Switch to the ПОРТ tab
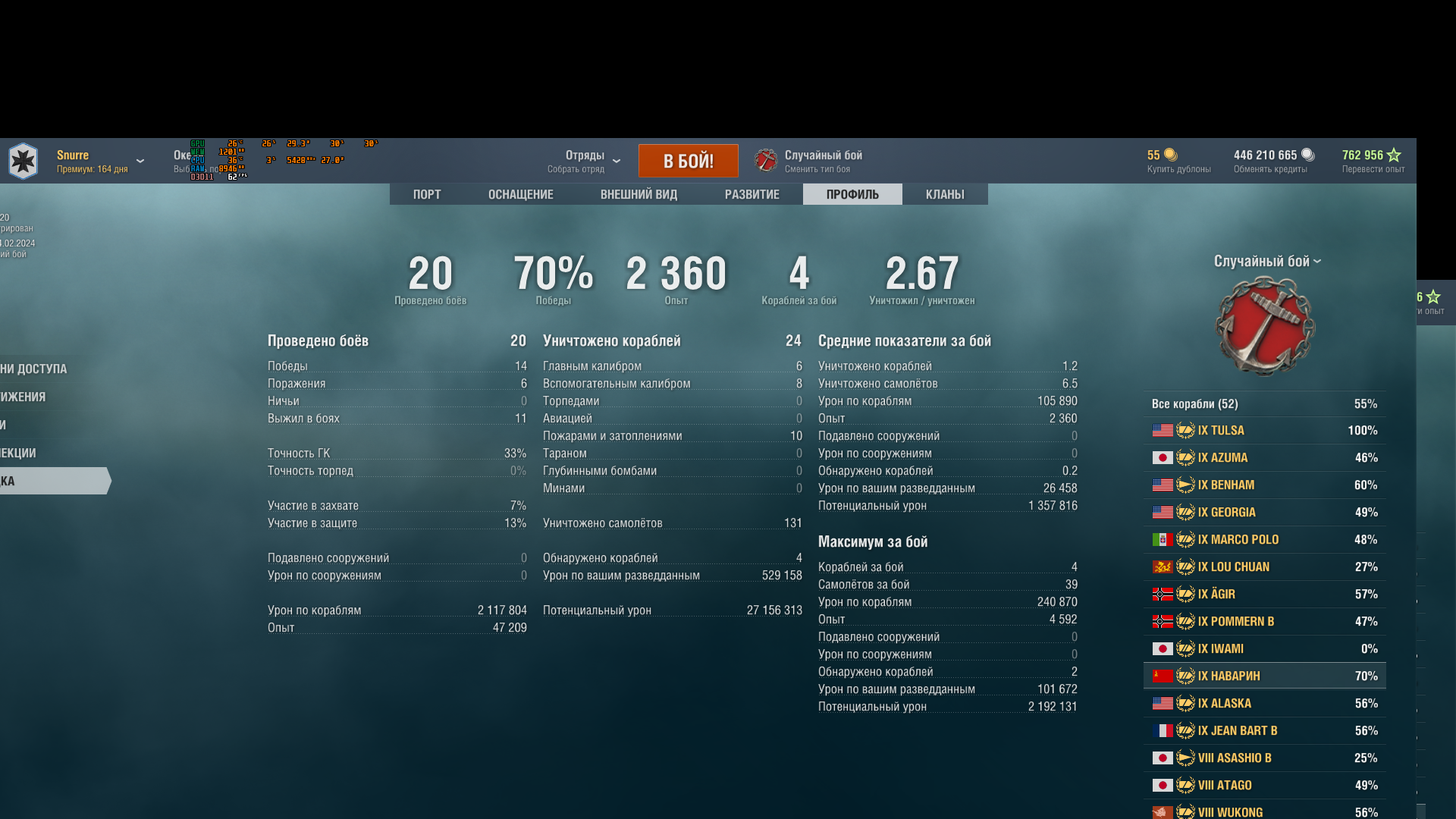This screenshot has height=819, width=1456. pos(427,195)
